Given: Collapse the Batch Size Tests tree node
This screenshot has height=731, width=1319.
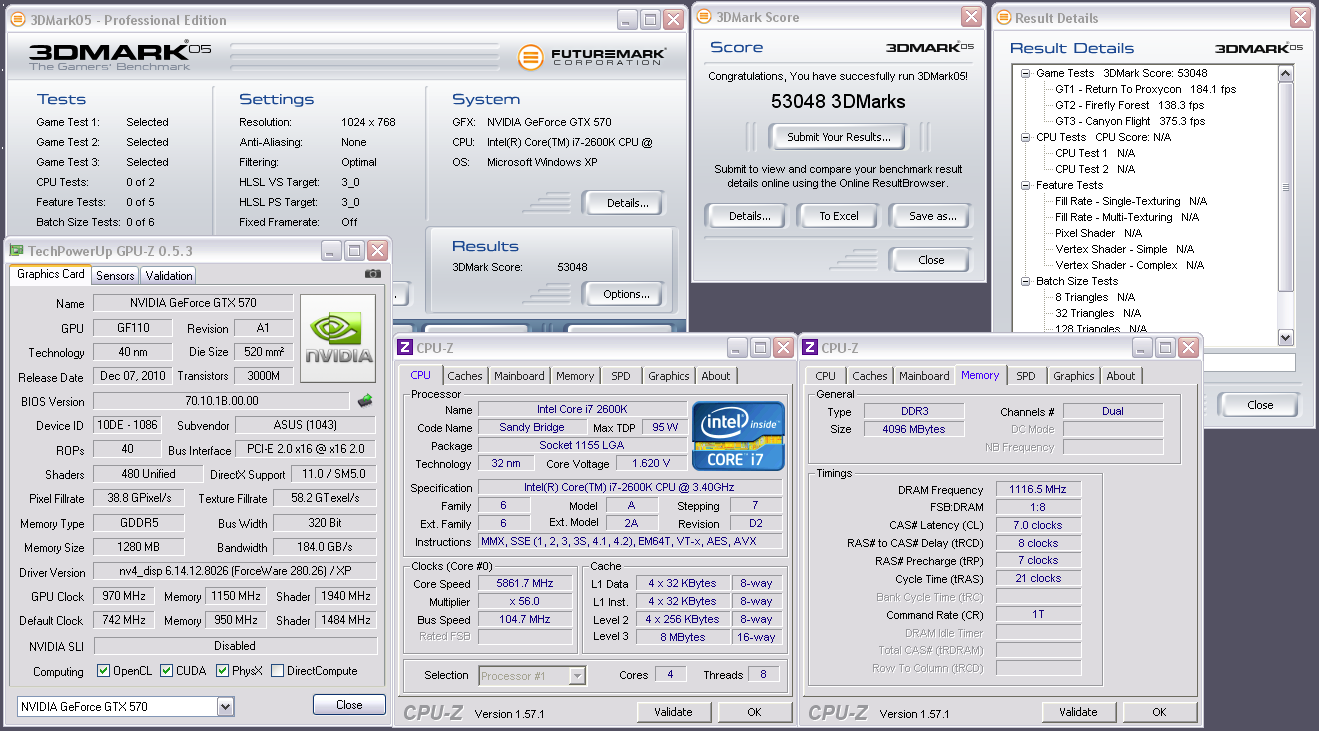Looking at the screenshot, I should [x=1026, y=281].
